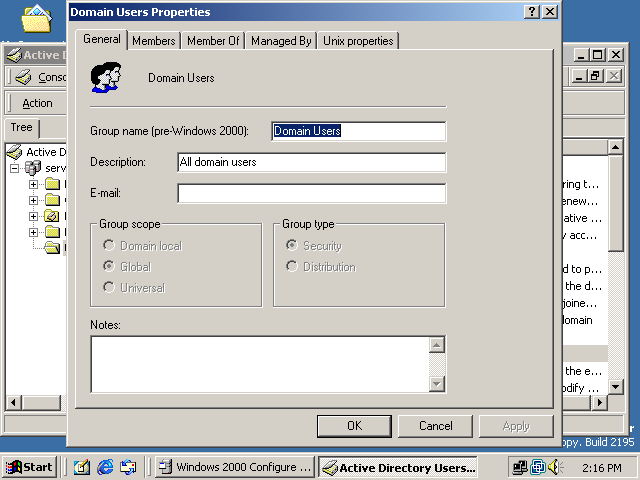Minimize the Active Directory window
The width and height of the screenshot is (640, 480).
(581, 55)
